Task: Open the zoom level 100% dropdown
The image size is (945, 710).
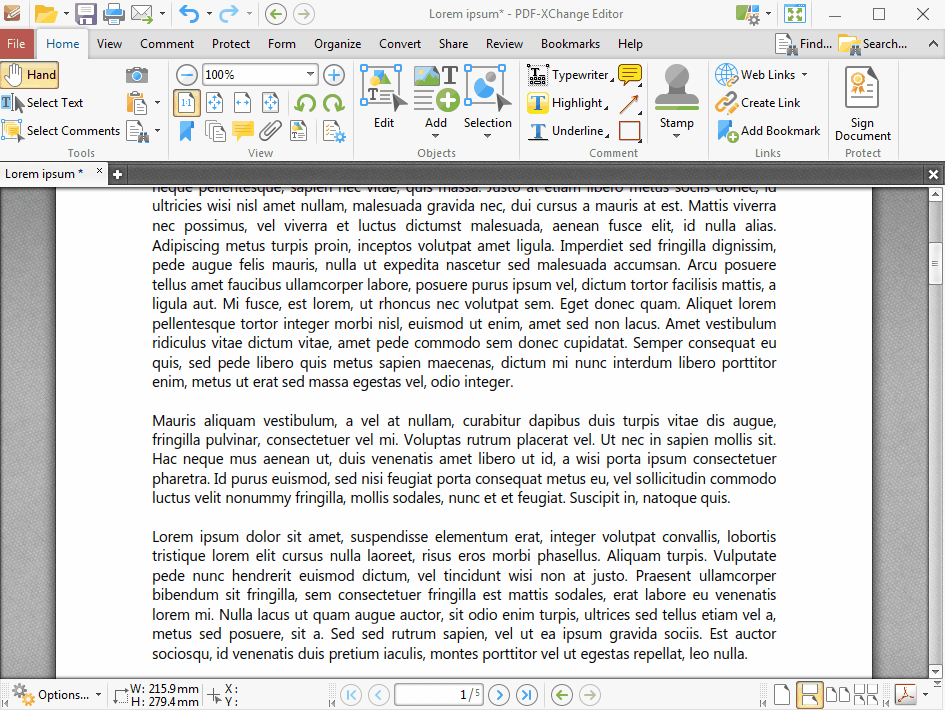Action: tap(310, 75)
